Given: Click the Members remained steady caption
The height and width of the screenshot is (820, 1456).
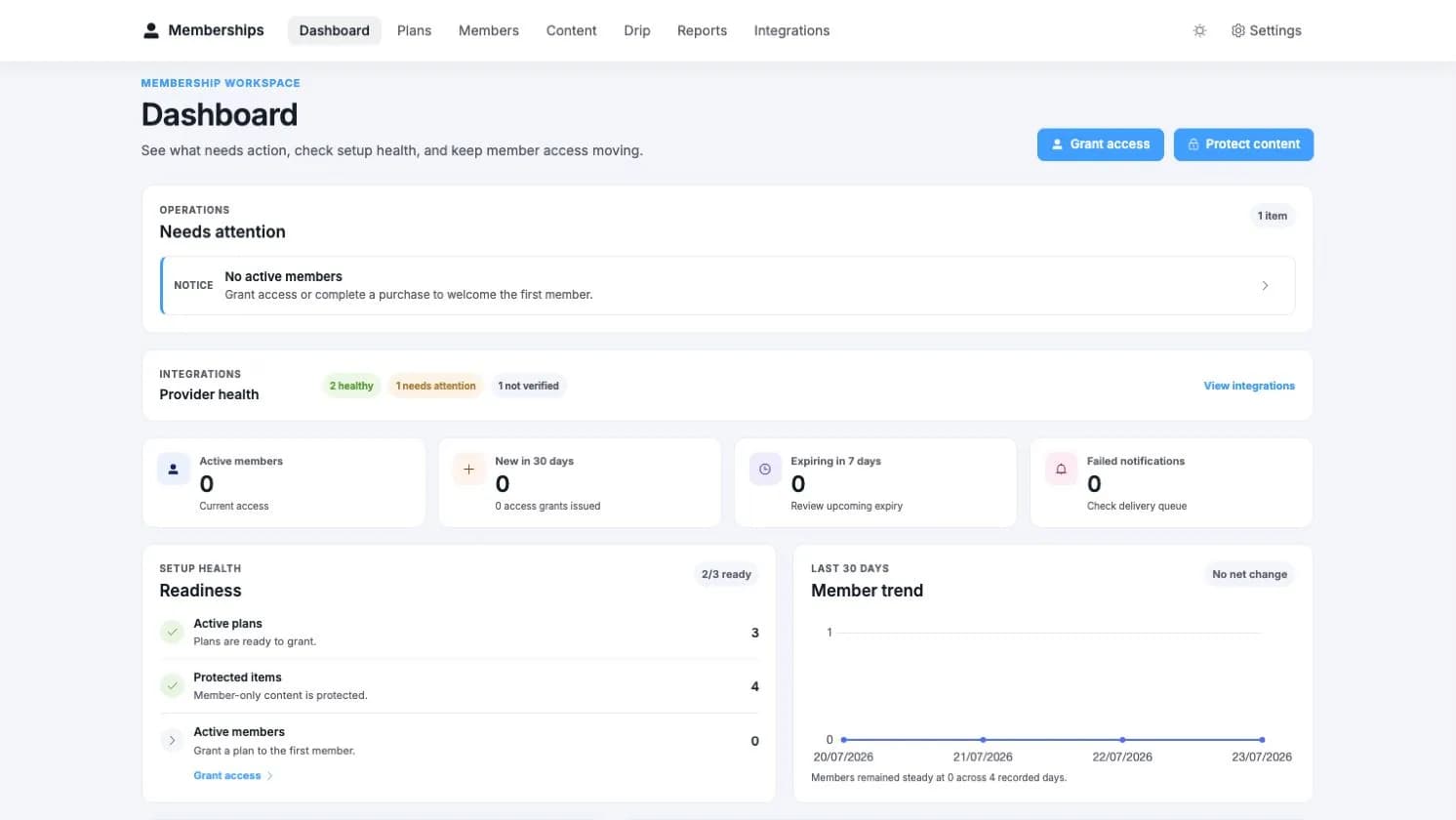Looking at the screenshot, I should point(939,777).
